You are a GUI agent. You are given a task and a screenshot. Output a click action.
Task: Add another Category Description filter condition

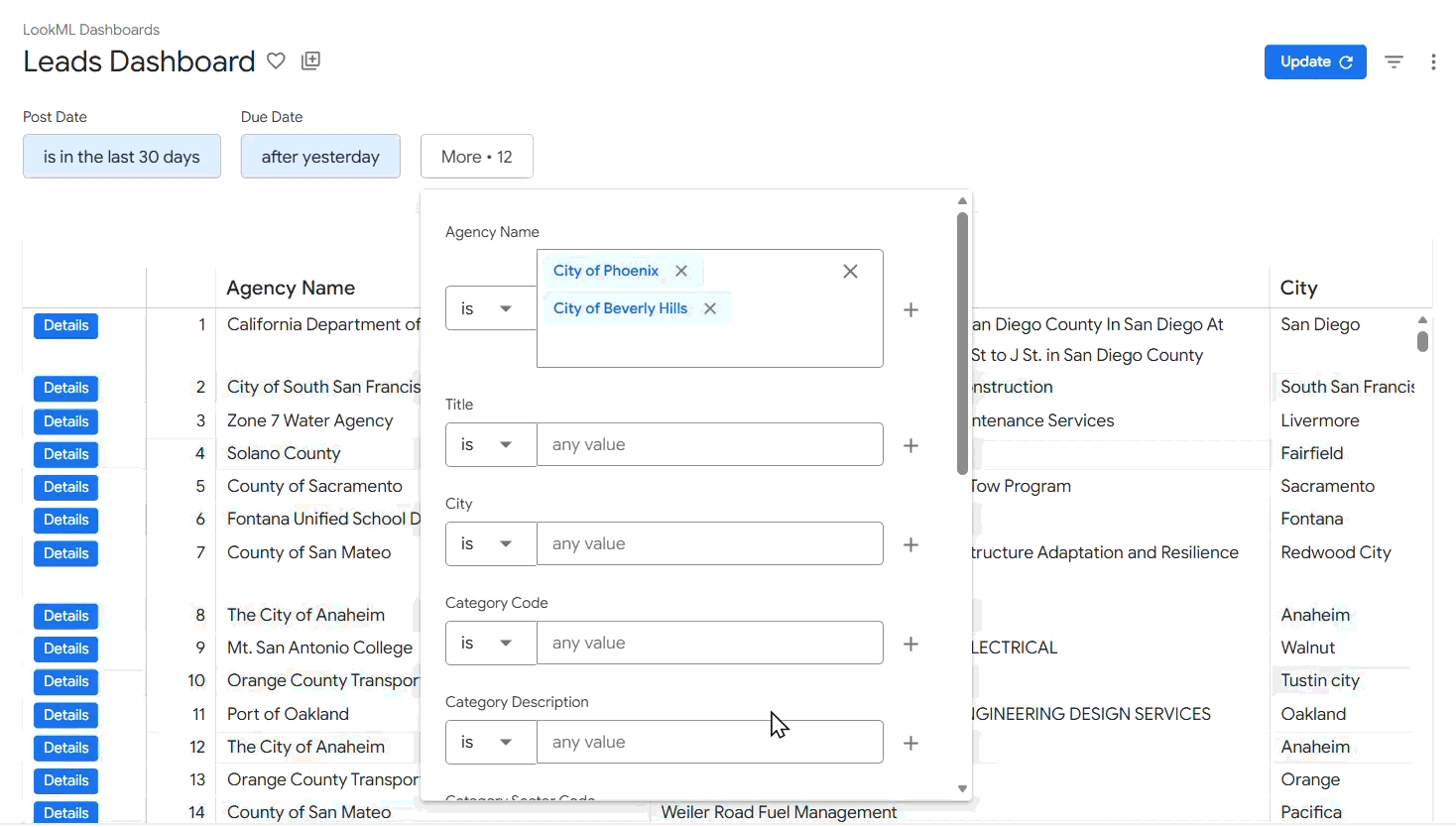pos(910,743)
